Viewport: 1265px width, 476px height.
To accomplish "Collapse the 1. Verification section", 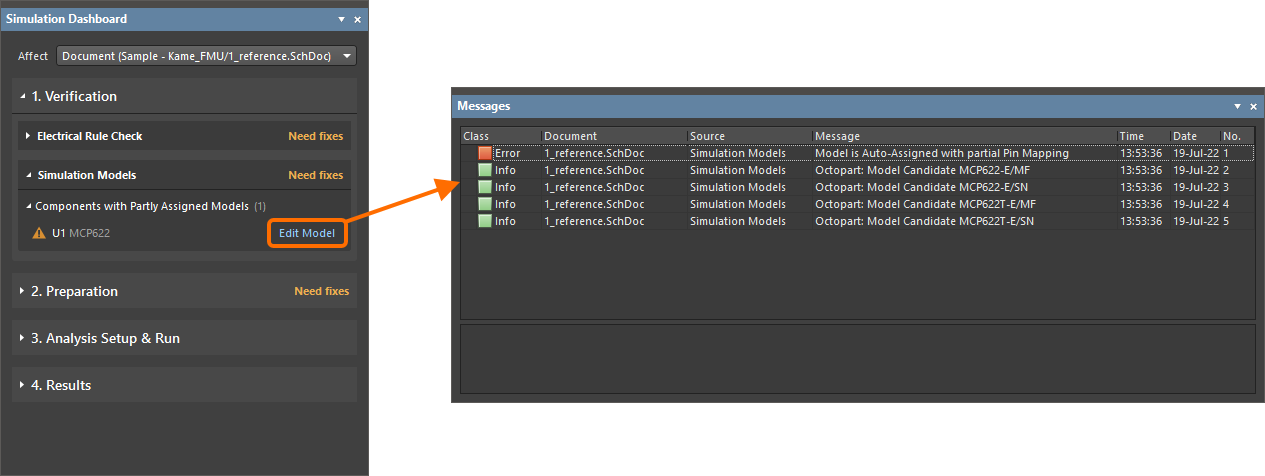I will [x=23, y=96].
